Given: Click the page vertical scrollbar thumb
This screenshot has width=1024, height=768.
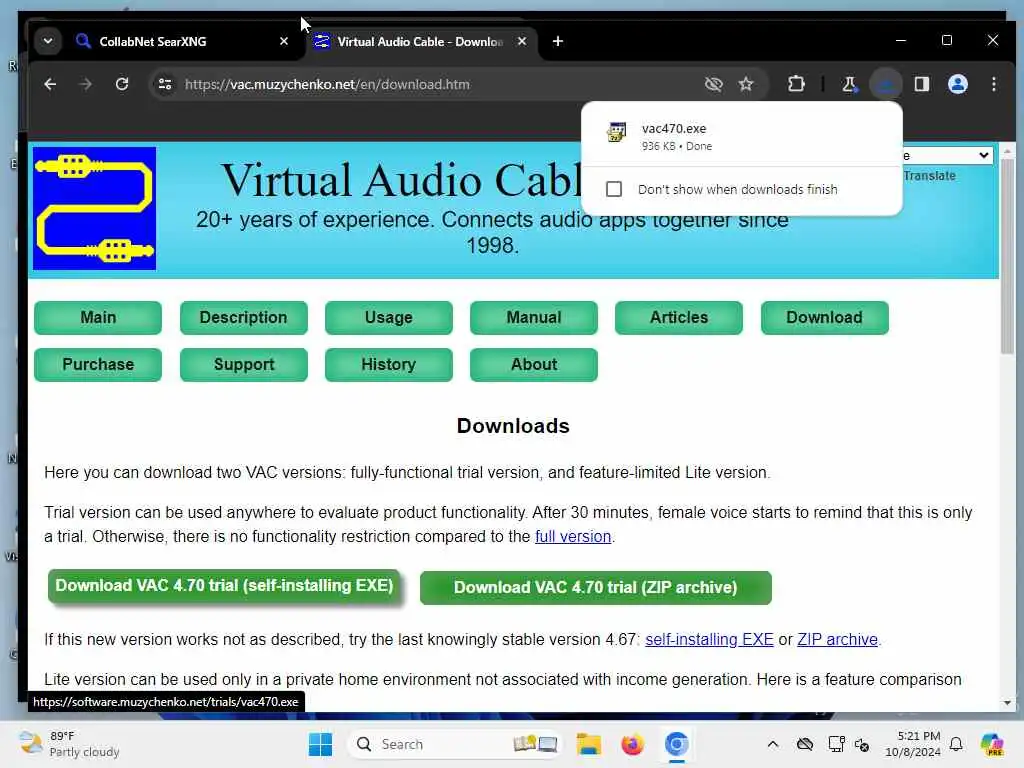Looking at the screenshot, I should click(1007, 257).
